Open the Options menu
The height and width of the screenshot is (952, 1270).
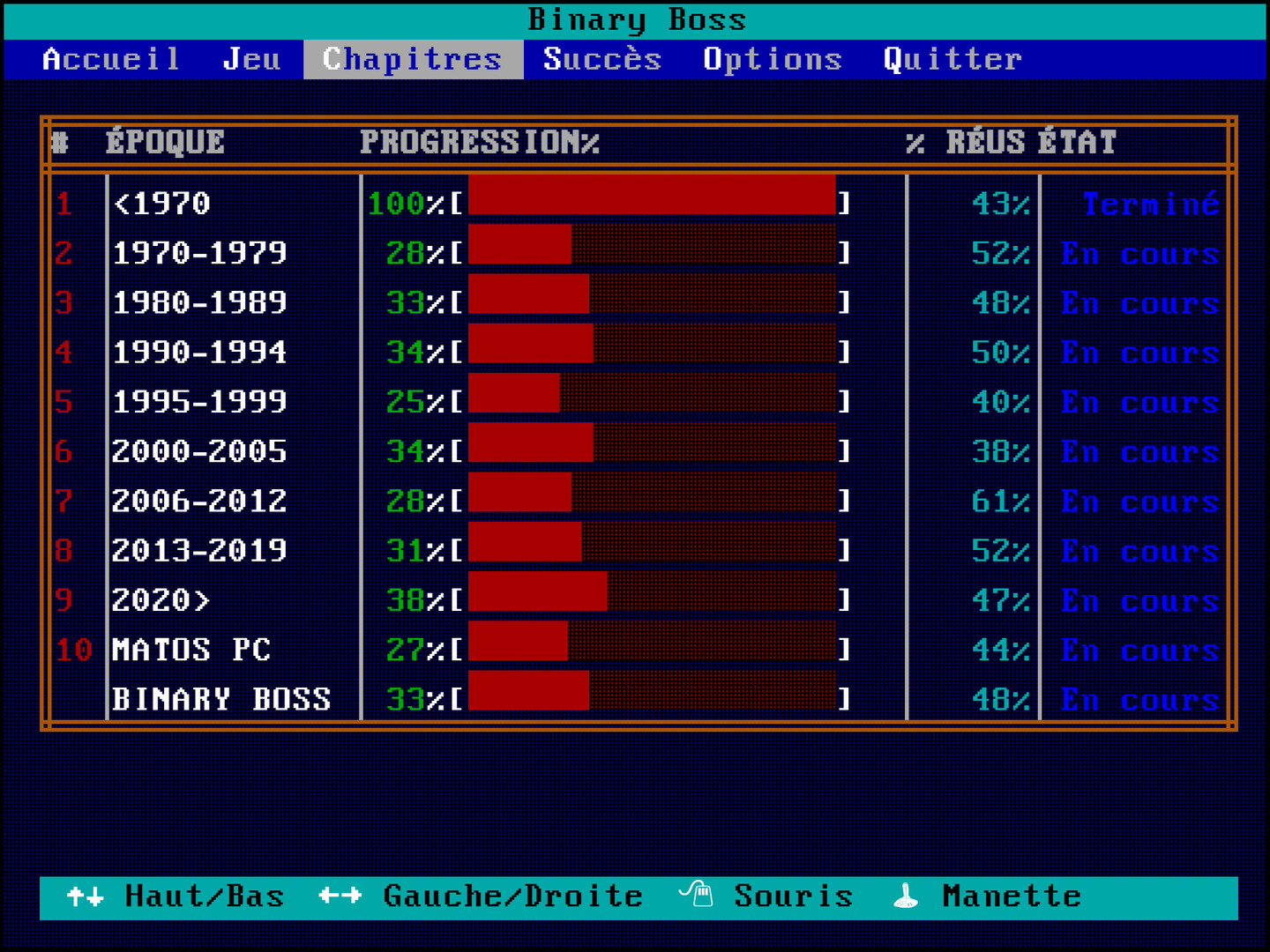point(772,59)
